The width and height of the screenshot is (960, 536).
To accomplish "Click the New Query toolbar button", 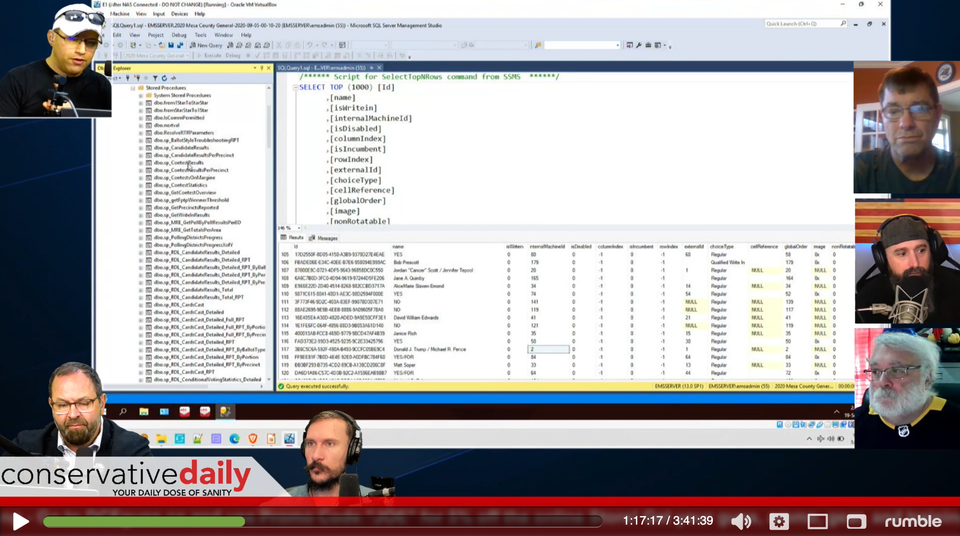I will click(x=206, y=45).
